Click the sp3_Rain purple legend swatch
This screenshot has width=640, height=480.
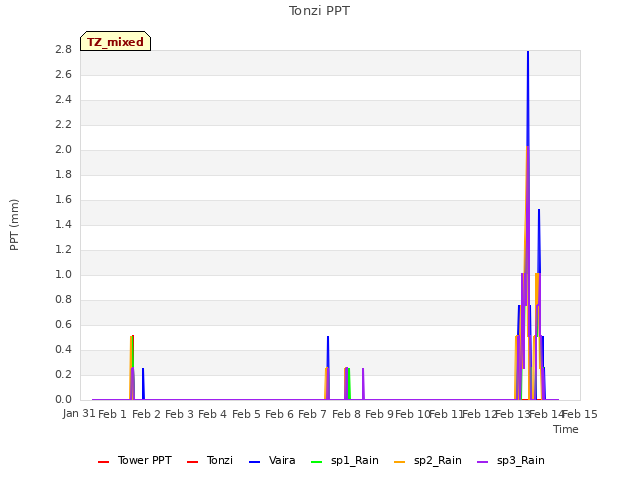pos(482,462)
